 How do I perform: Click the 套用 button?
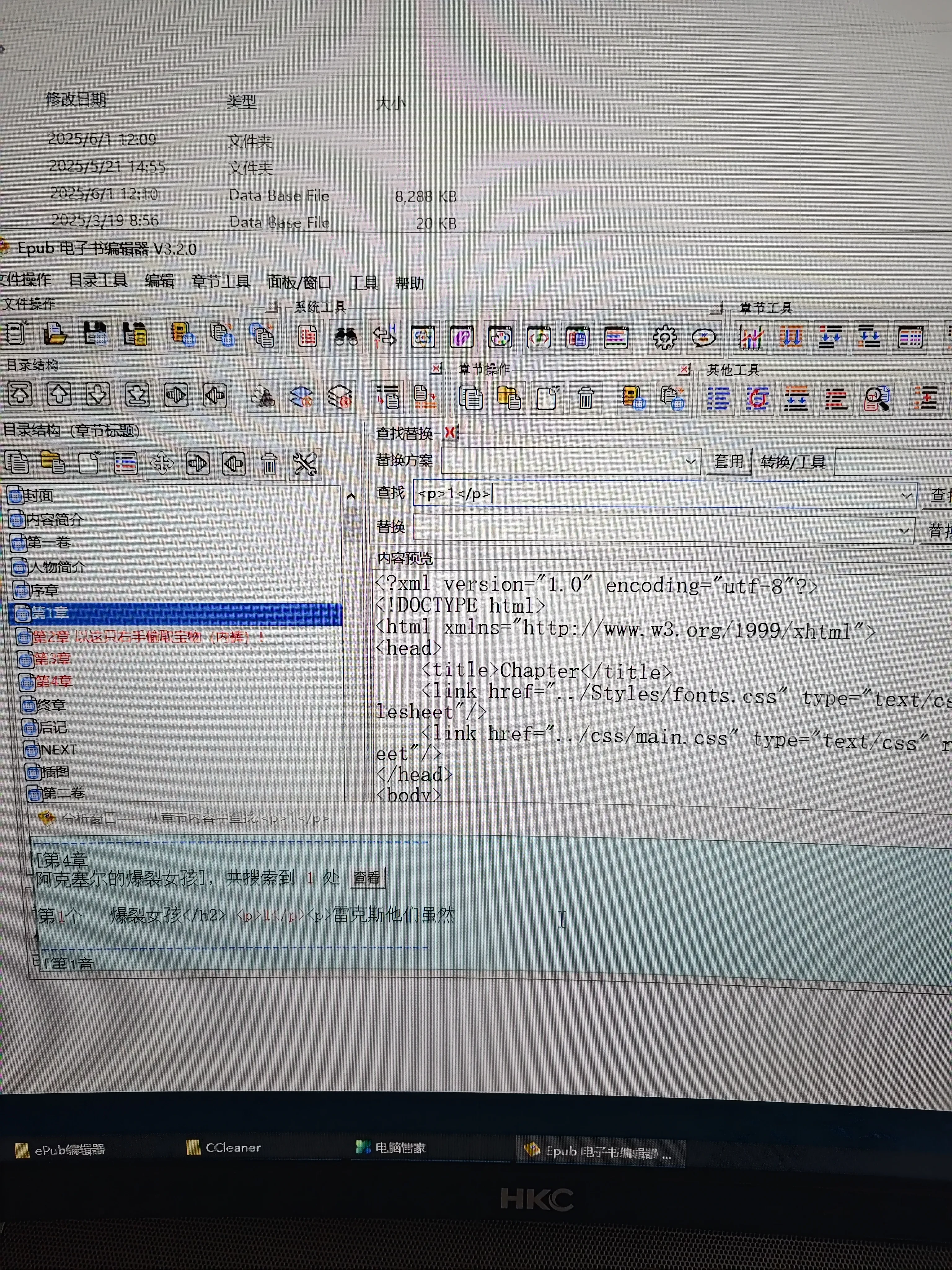point(728,462)
